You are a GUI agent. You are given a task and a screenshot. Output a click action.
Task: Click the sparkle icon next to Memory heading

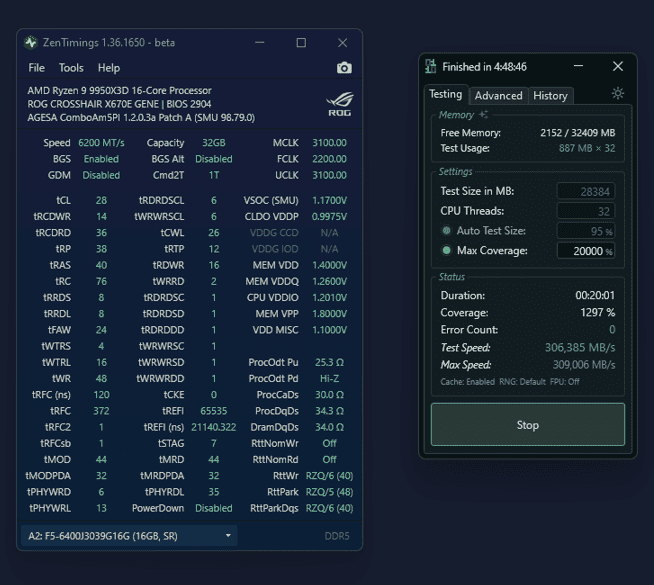pos(483,114)
